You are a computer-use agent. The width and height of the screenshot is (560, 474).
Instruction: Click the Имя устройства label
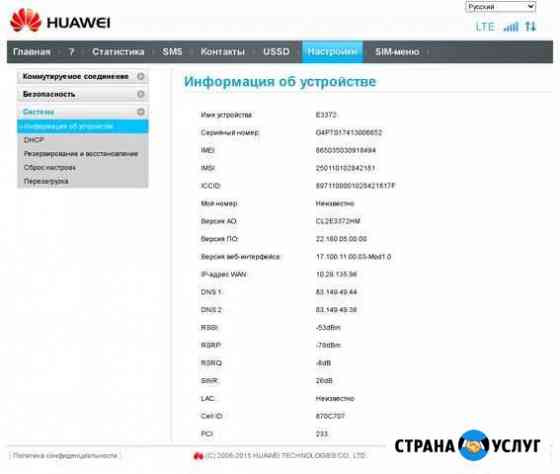(x=226, y=115)
